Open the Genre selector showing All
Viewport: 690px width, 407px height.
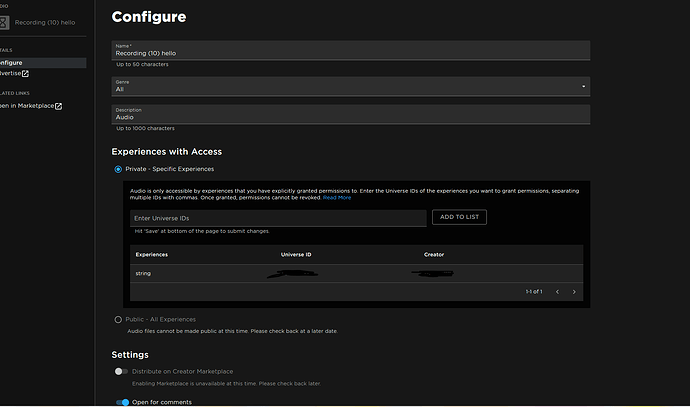point(351,86)
